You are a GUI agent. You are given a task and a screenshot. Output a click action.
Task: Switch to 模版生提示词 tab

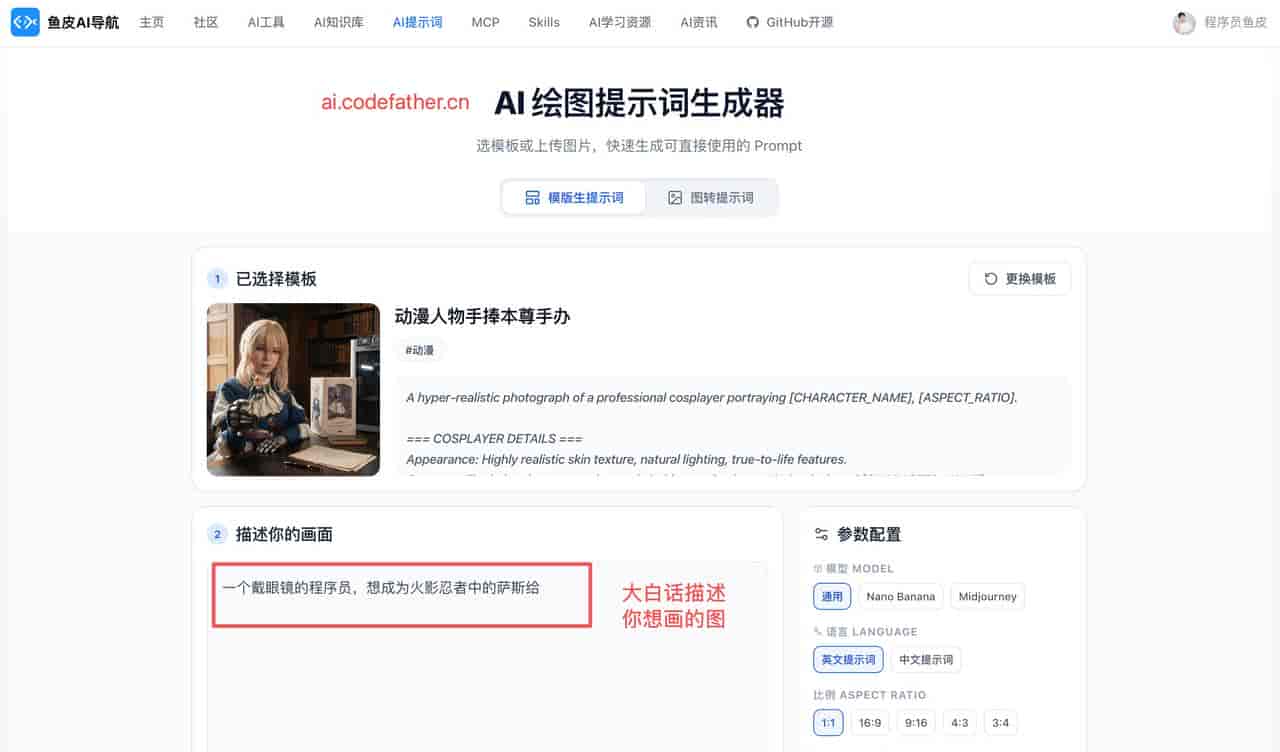click(x=574, y=198)
